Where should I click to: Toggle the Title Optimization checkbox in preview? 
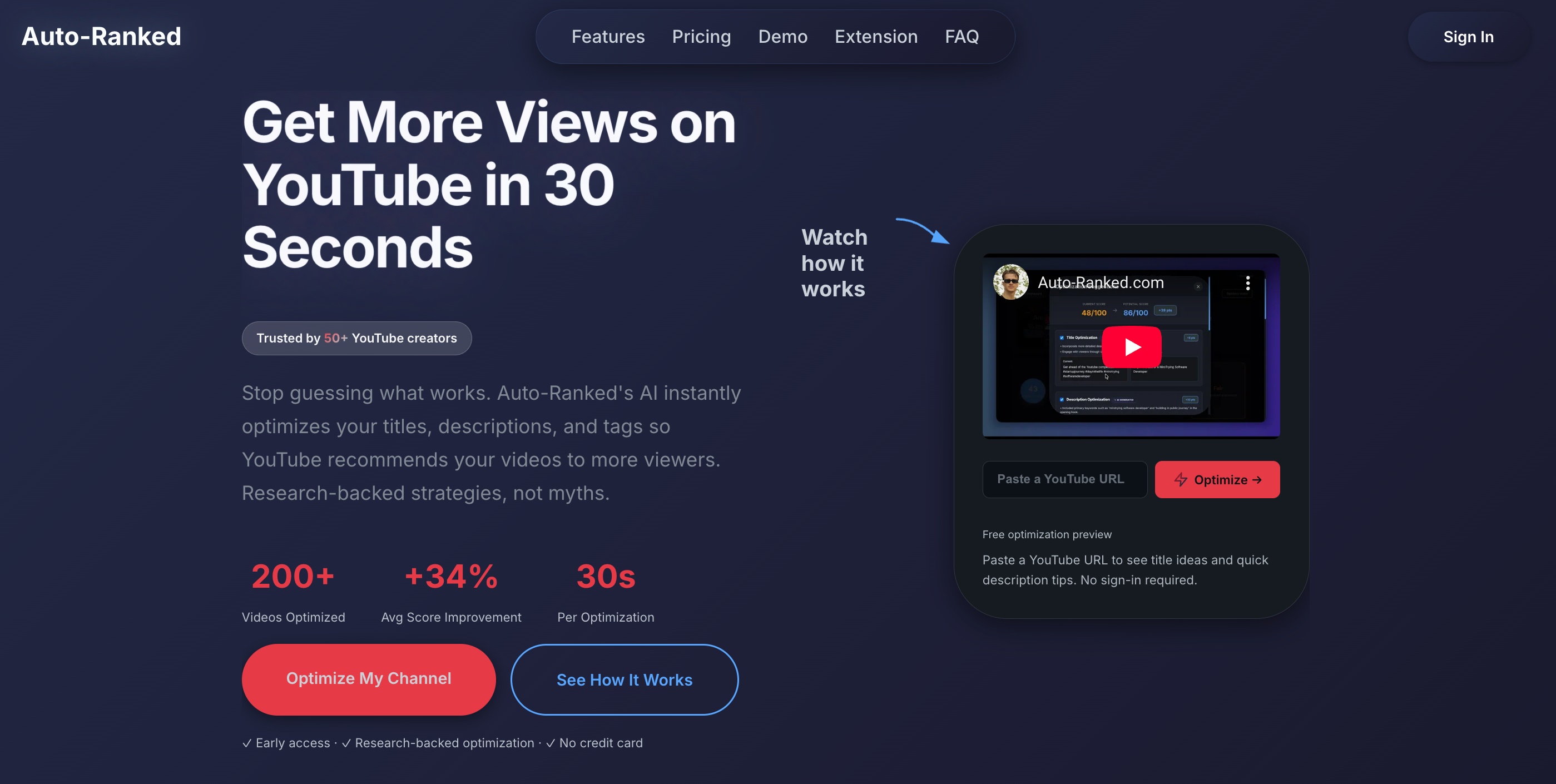(1061, 338)
